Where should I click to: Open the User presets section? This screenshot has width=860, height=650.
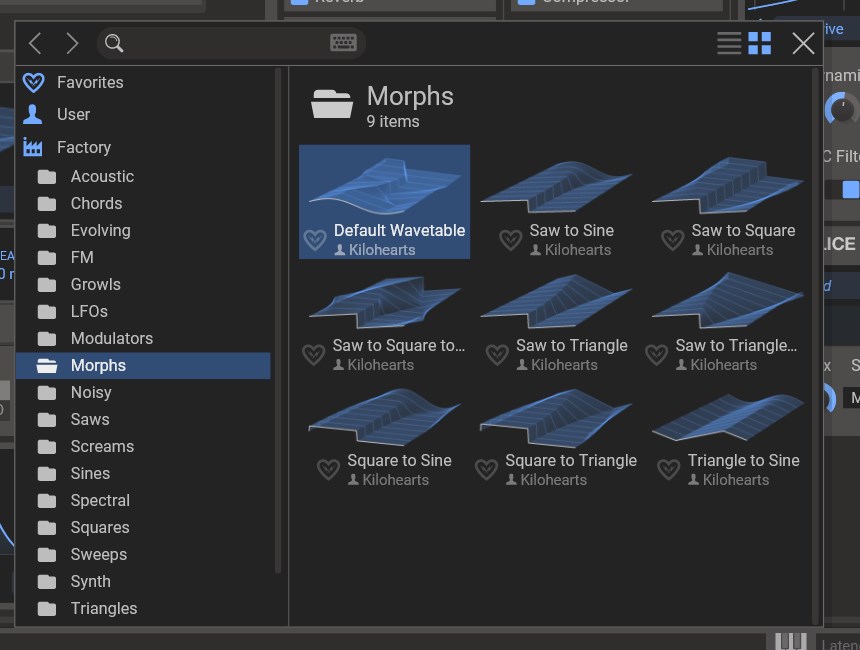coord(73,114)
